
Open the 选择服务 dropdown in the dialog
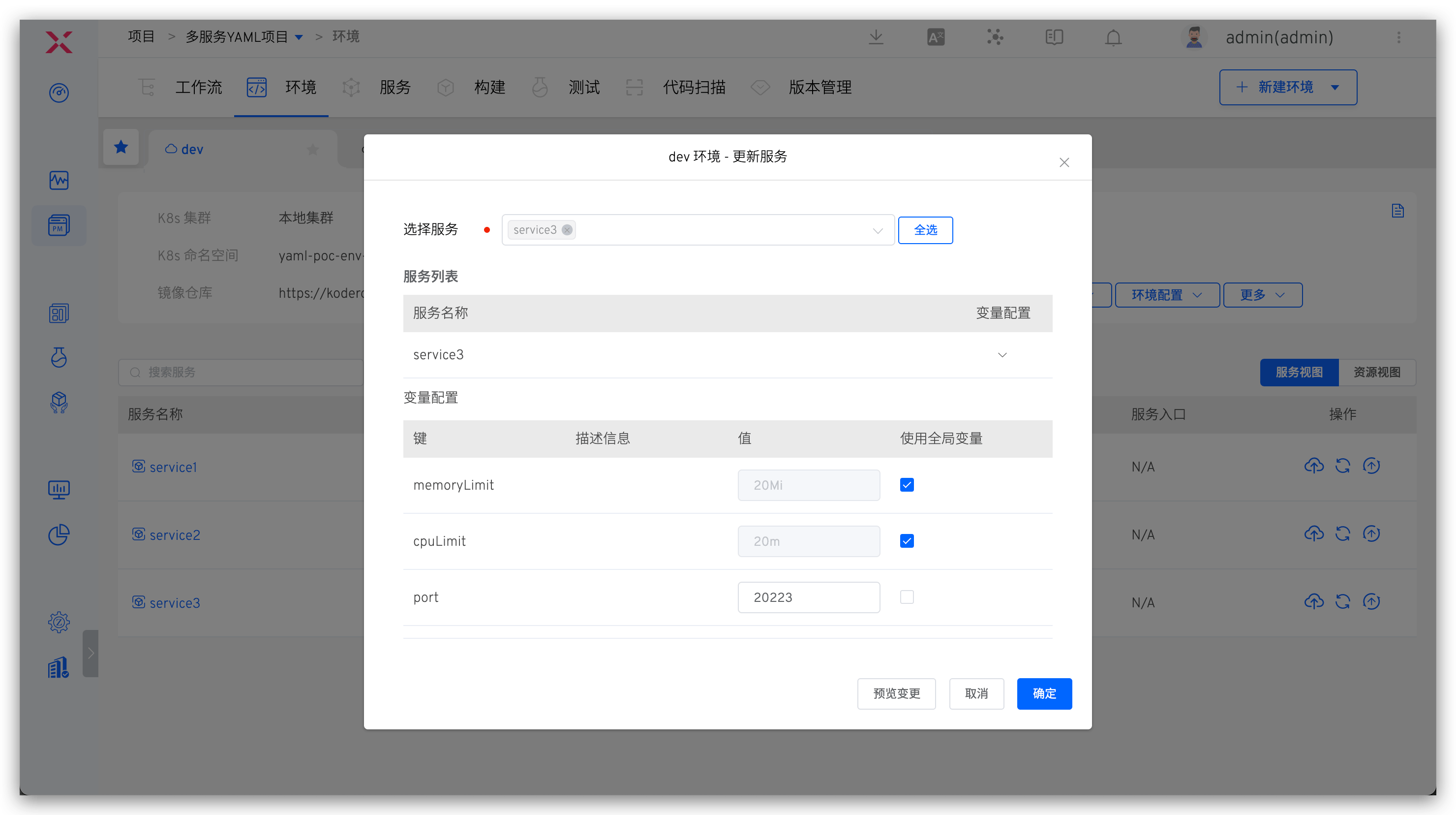[x=877, y=230]
